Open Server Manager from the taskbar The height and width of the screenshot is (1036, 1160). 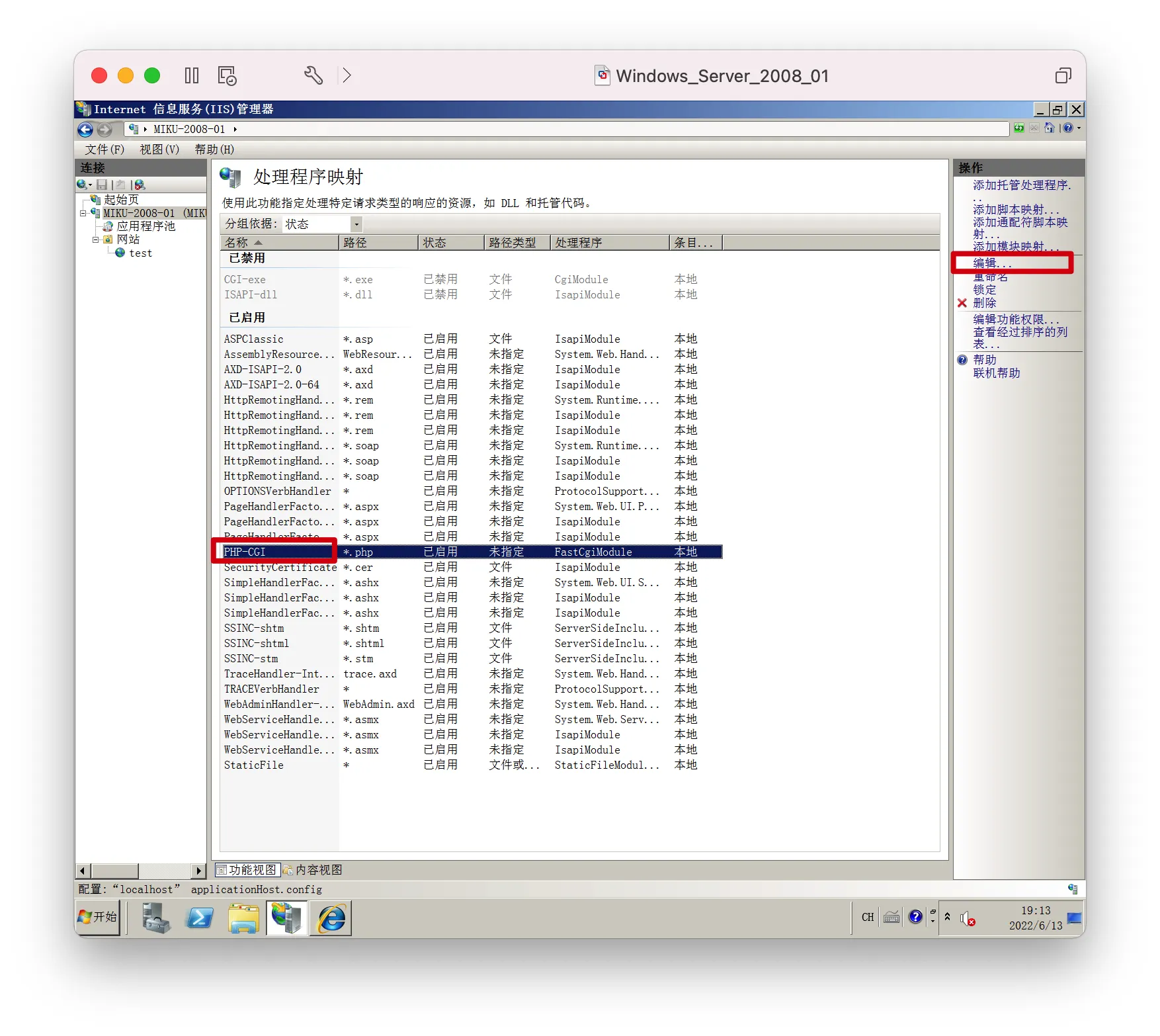point(156,918)
